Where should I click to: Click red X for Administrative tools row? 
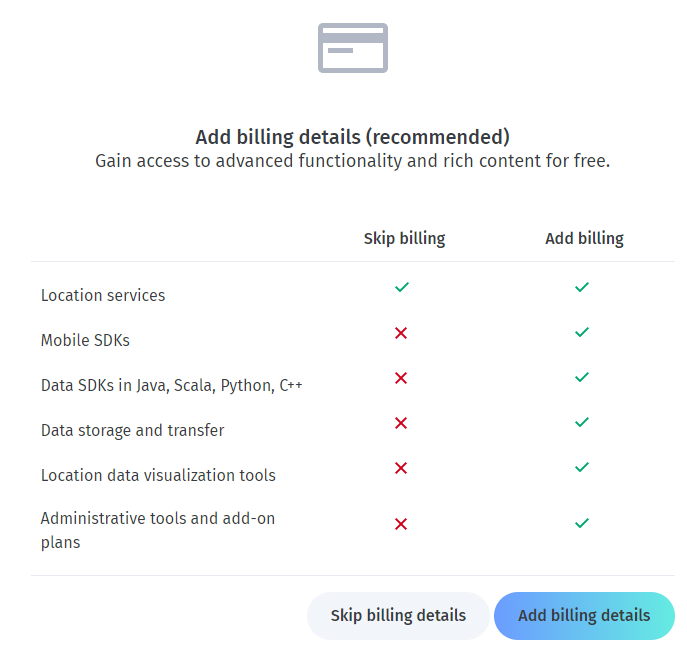[401, 524]
